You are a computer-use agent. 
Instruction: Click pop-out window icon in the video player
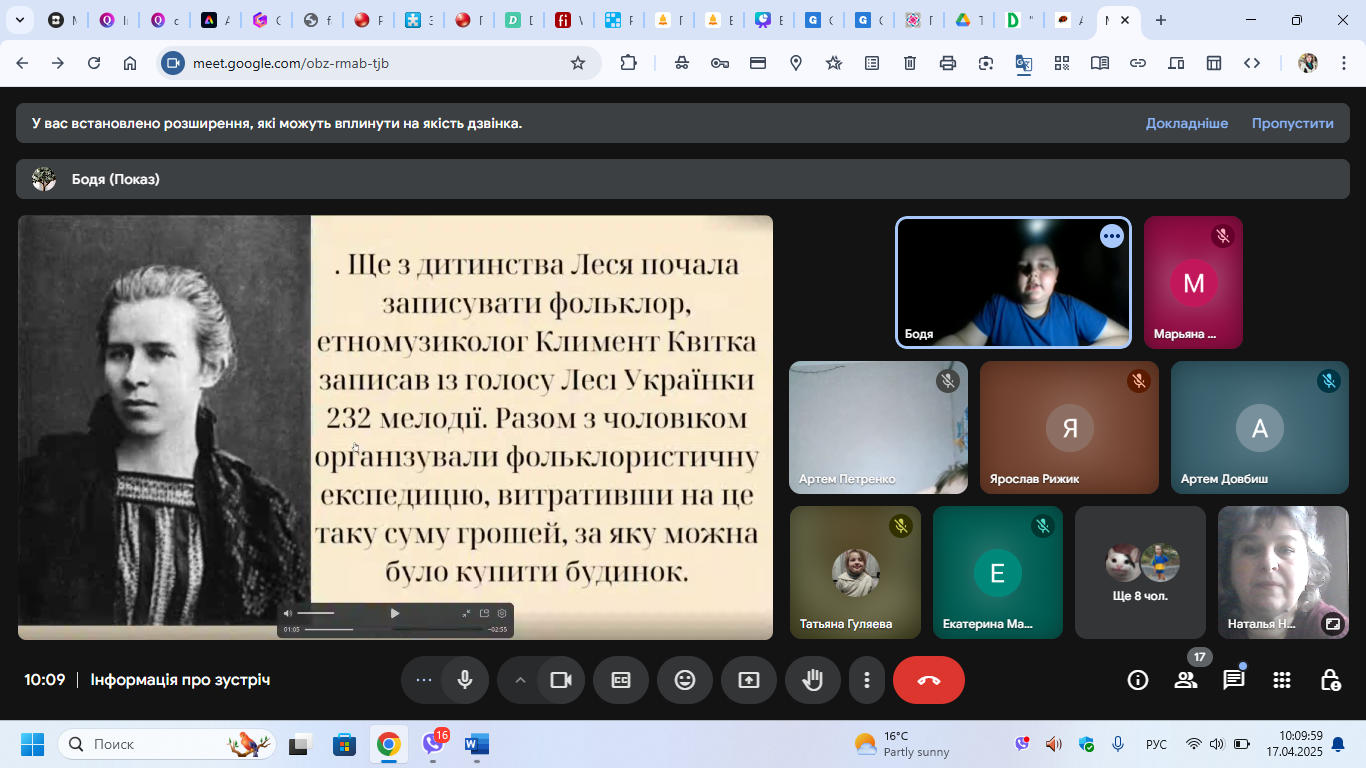click(x=485, y=613)
